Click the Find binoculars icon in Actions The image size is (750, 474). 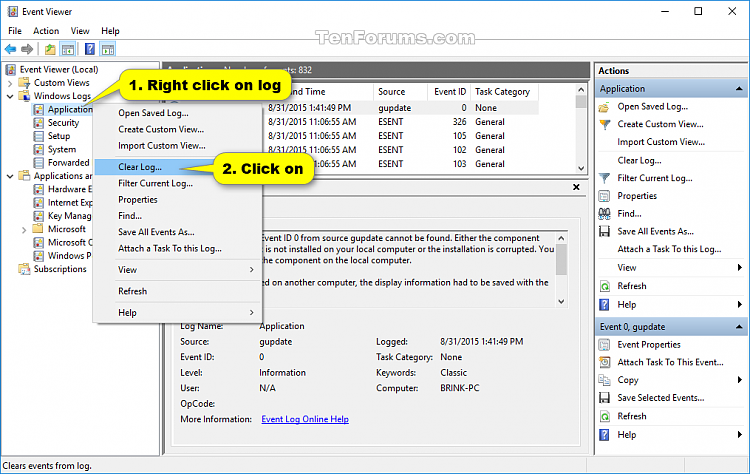pyautogui.click(x=604, y=214)
